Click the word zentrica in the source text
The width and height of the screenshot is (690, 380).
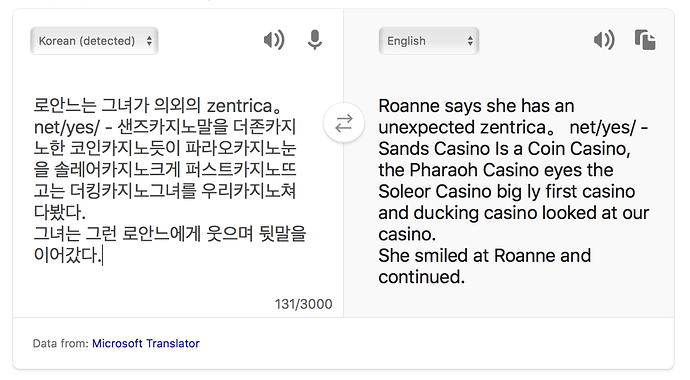[239, 106]
